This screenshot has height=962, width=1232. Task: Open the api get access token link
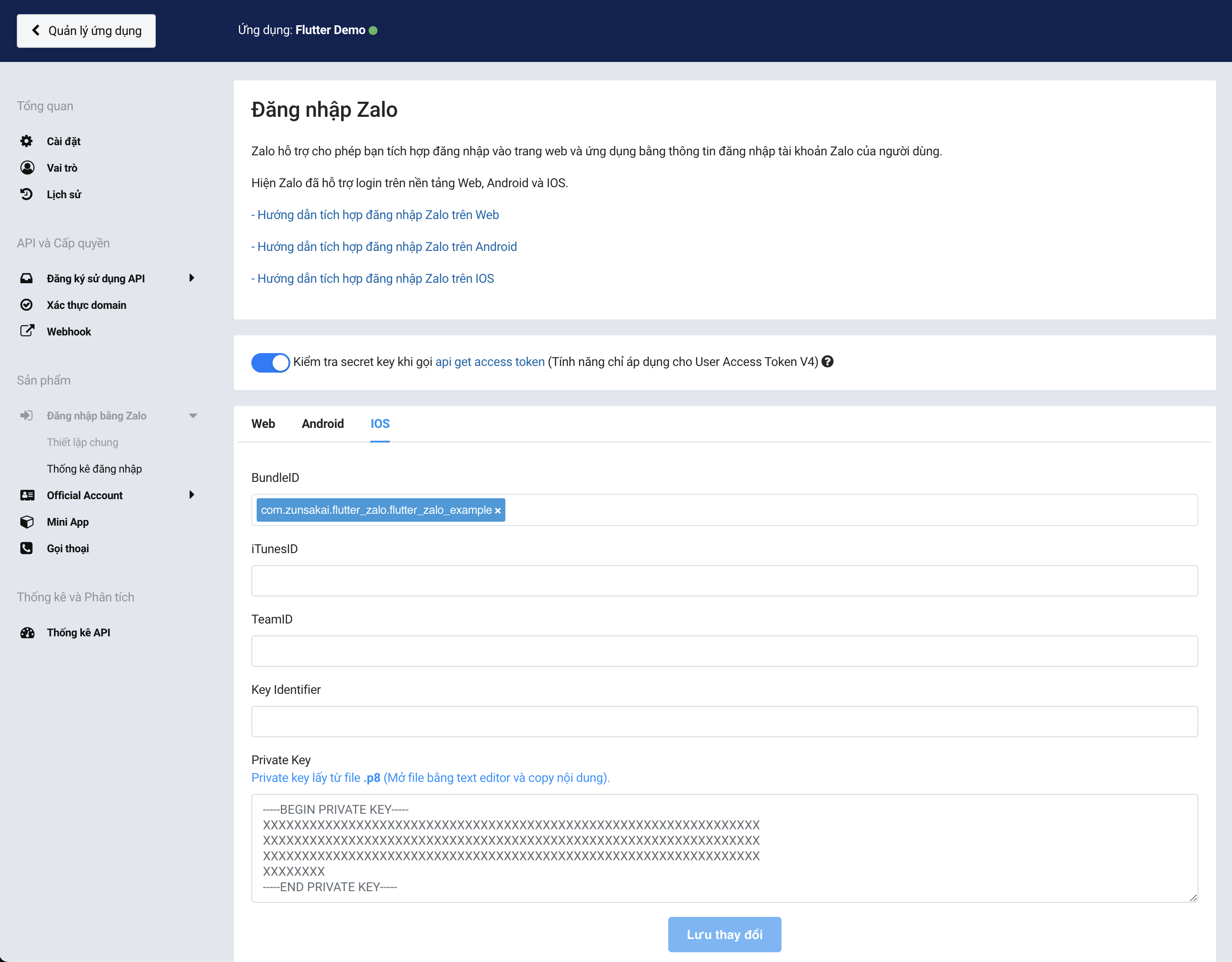(489, 362)
